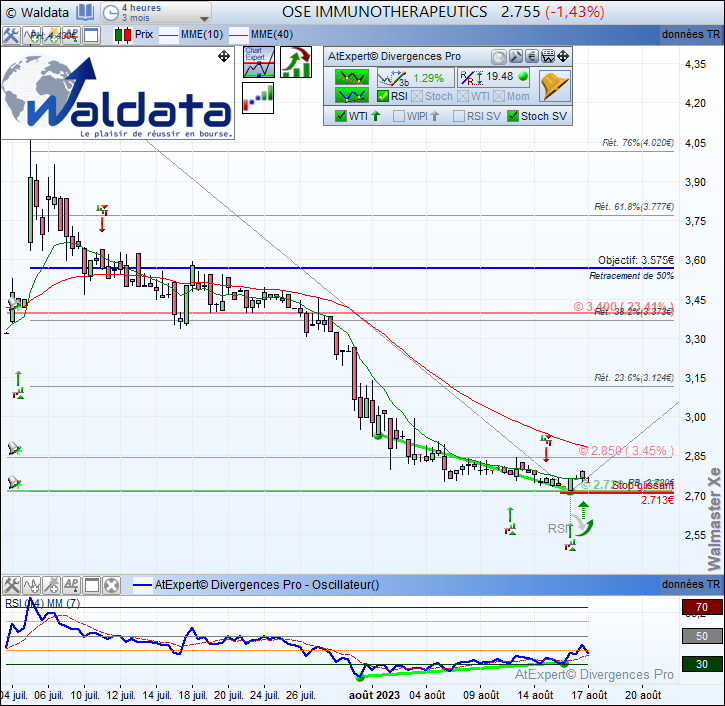Toggle the Mom checkbox

pyautogui.click(x=499, y=96)
